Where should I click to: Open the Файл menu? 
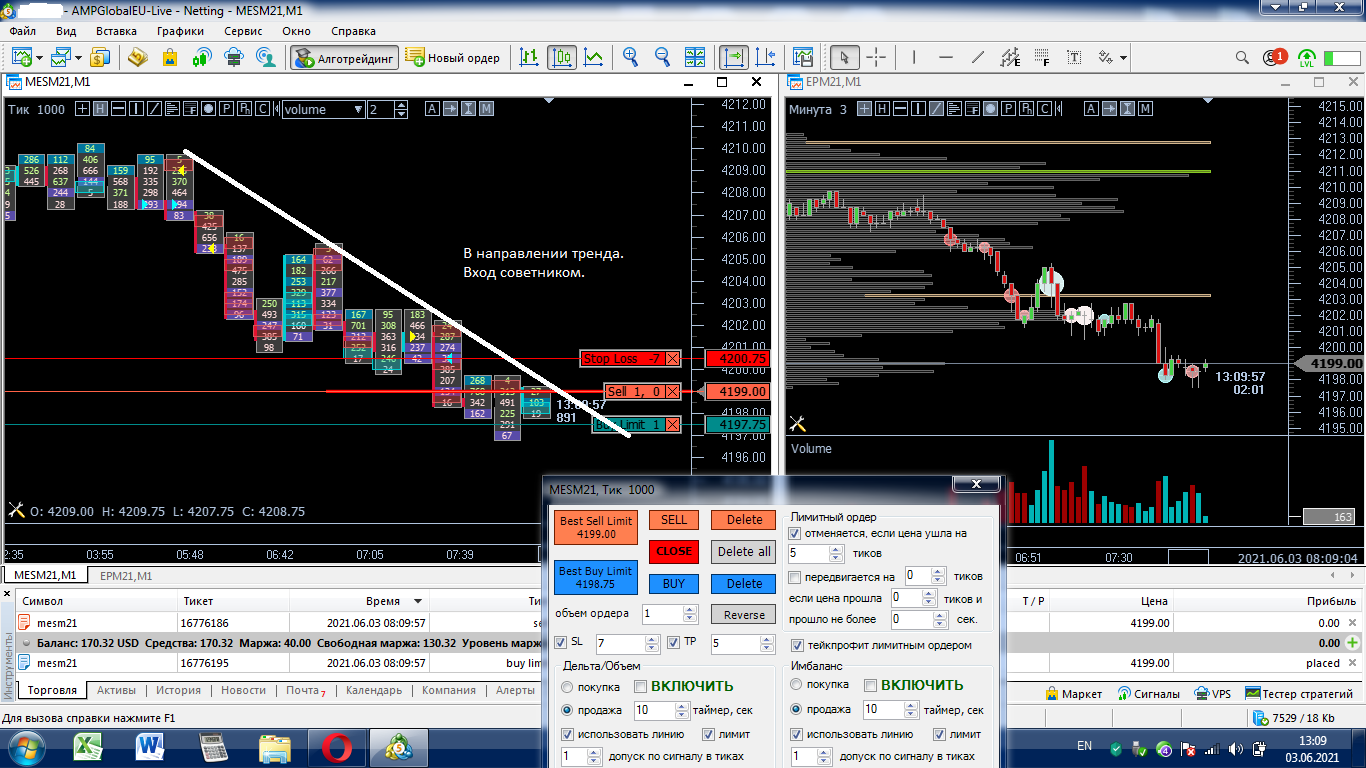pyautogui.click(x=22, y=31)
